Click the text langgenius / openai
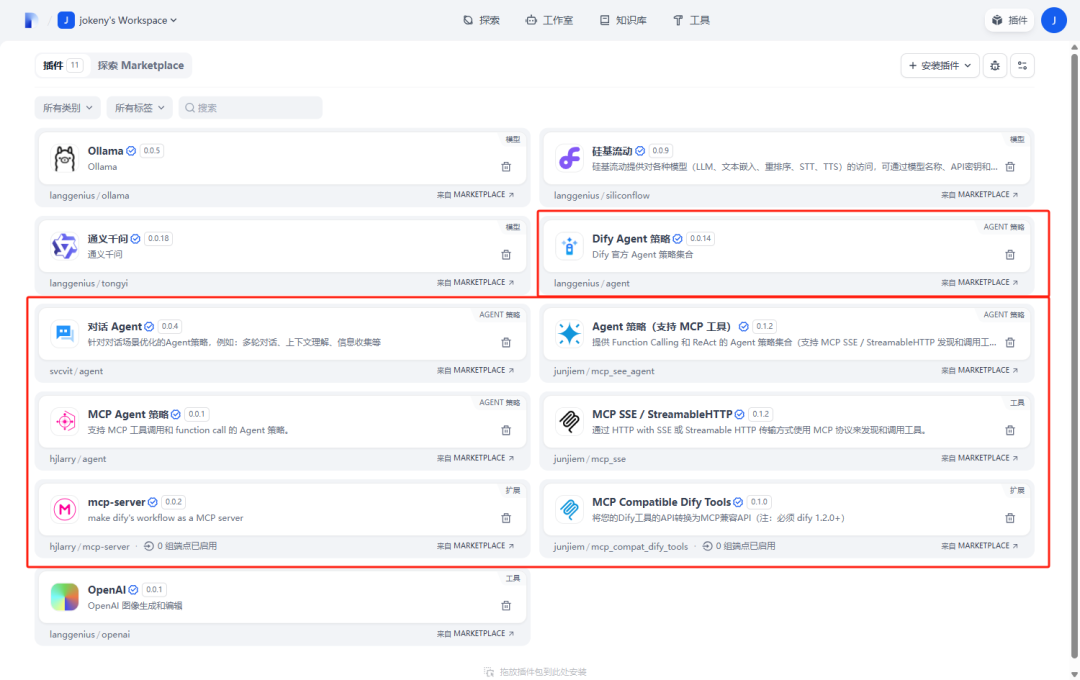Viewport: 1080px width, 680px height. point(90,635)
